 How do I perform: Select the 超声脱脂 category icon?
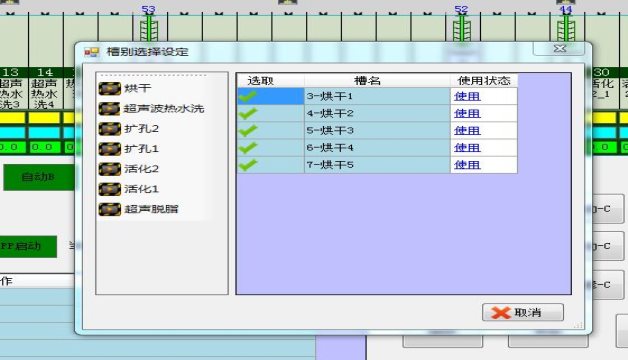pos(109,209)
